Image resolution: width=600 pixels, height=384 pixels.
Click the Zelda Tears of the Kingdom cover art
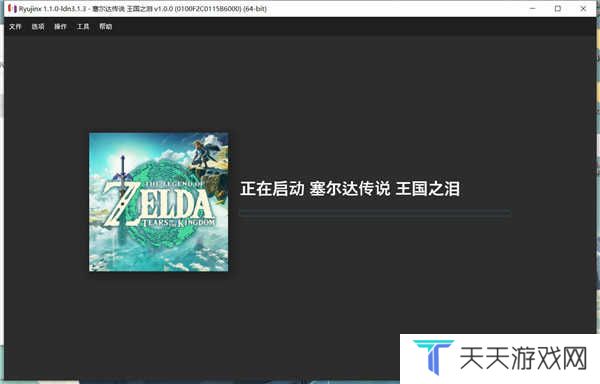point(158,202)
